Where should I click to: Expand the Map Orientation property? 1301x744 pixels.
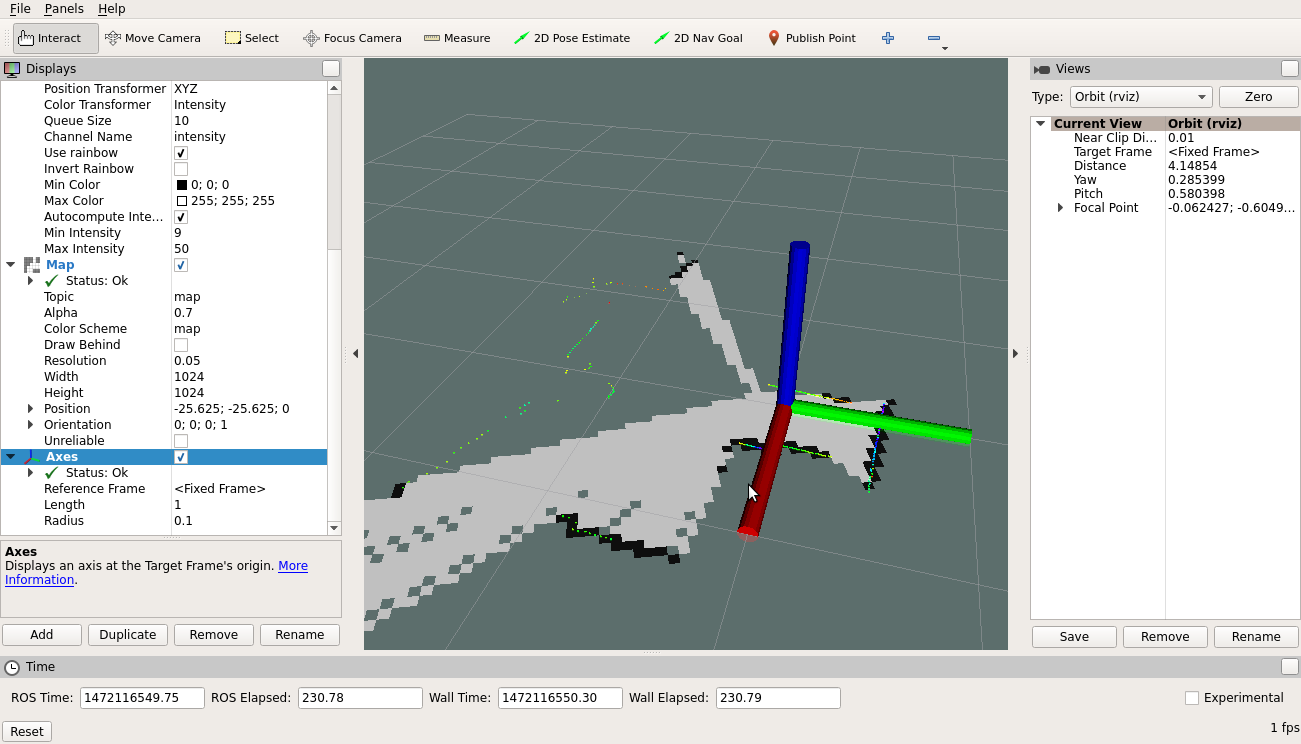coord(31,425)
